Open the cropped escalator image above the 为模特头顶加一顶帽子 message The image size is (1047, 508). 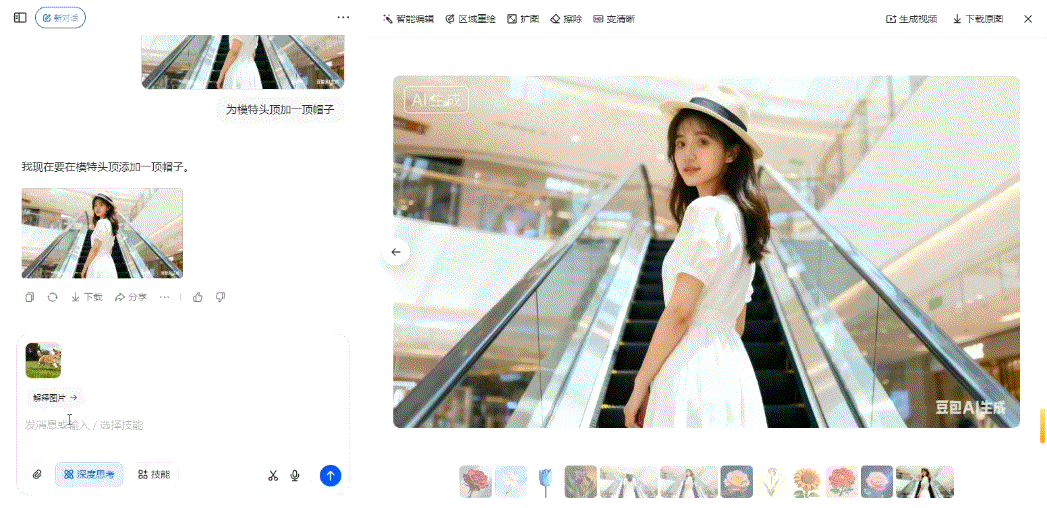(243, 62)
